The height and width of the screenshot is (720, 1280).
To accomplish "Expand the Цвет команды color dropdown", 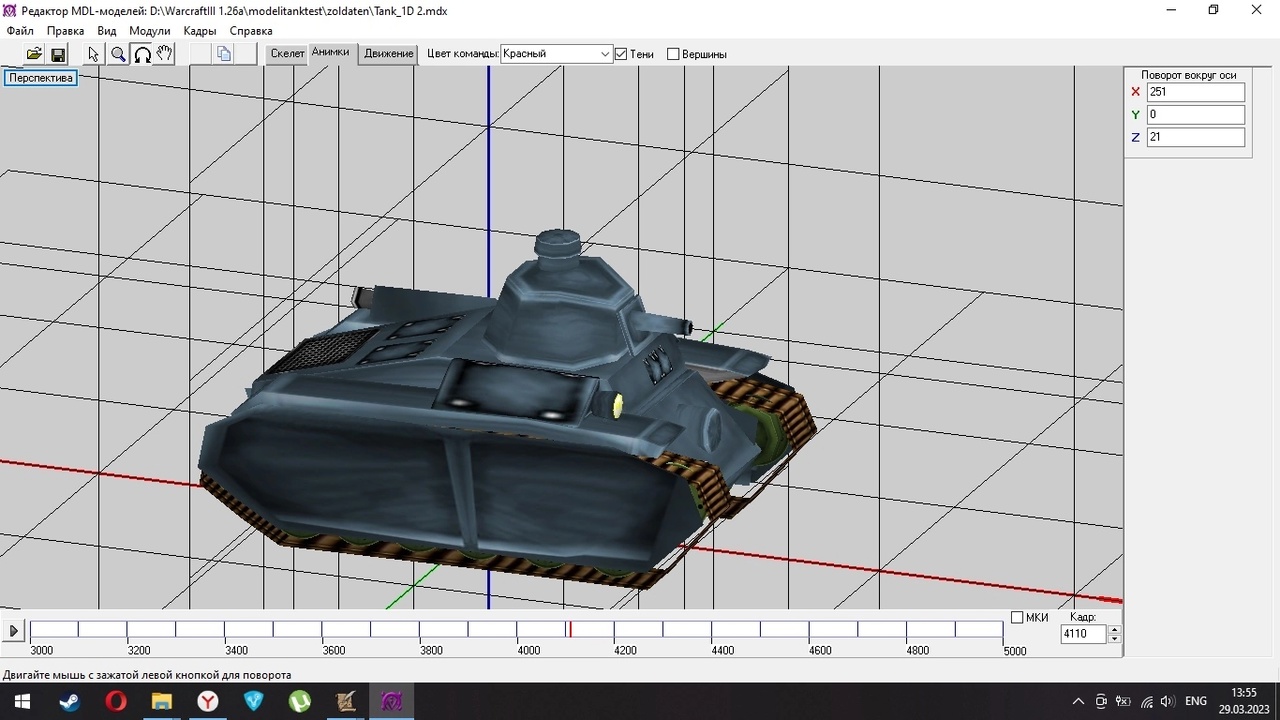I will 605,54.
